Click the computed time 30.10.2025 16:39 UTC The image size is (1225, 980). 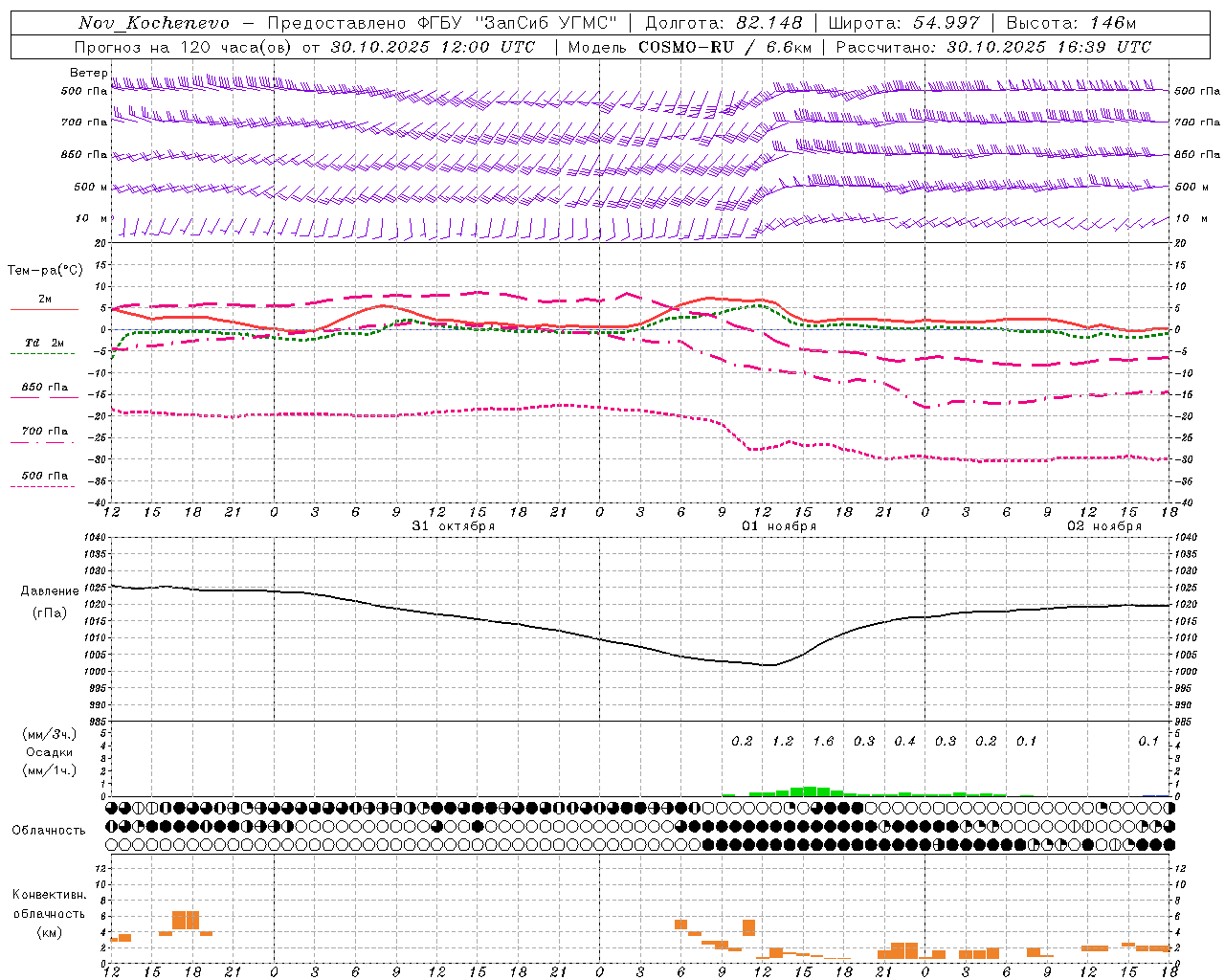coord(1049,47)
